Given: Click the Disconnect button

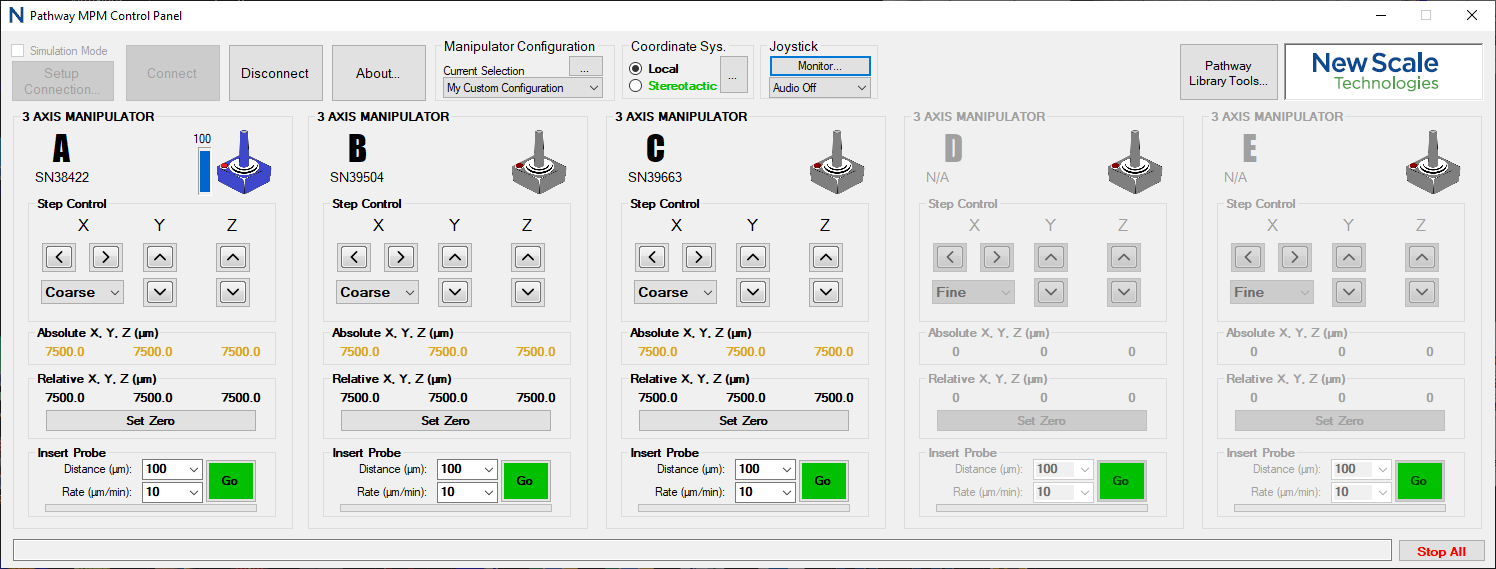Looking at the screenshot, I should pos(275,73).
